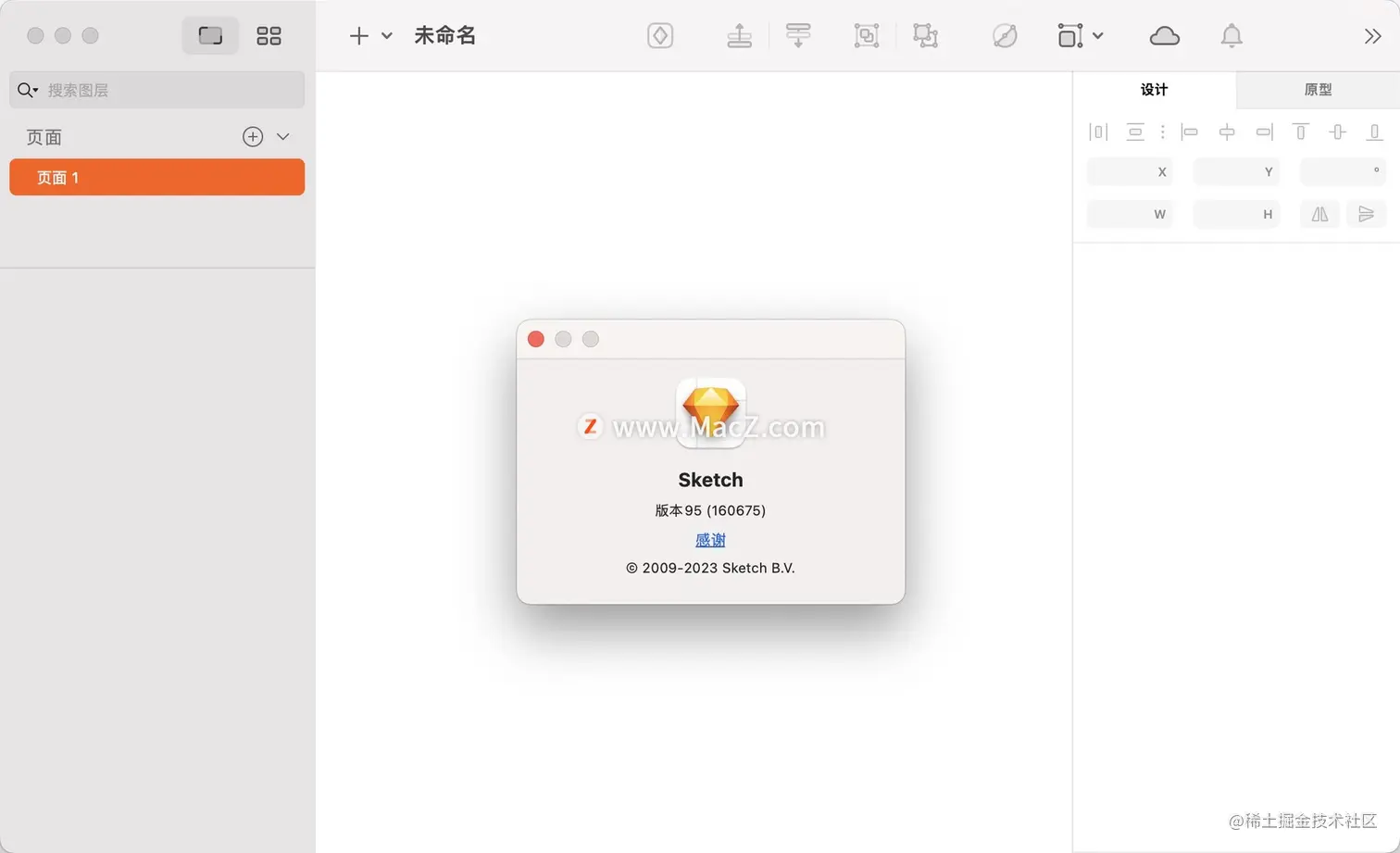Open search options via the magnifier icon
Image resolution: width=1400 pixels, height=853 pixels.
click(27, 90)
